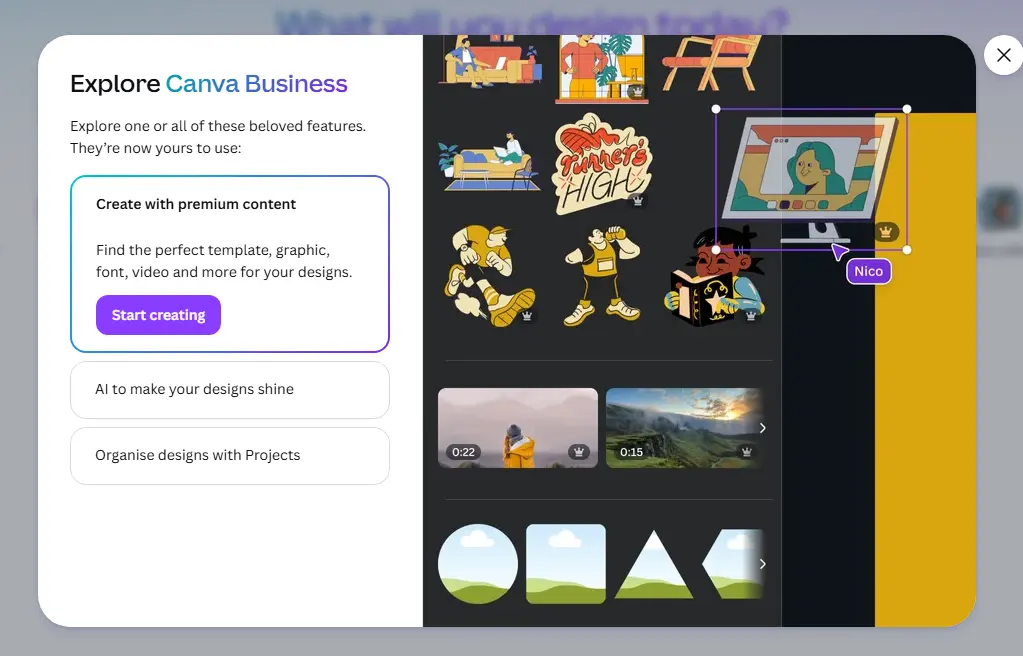Open the 0:15 landscape video thumbnail
The height and width of the screenshot is (656, 1023).
click(682, 428)
